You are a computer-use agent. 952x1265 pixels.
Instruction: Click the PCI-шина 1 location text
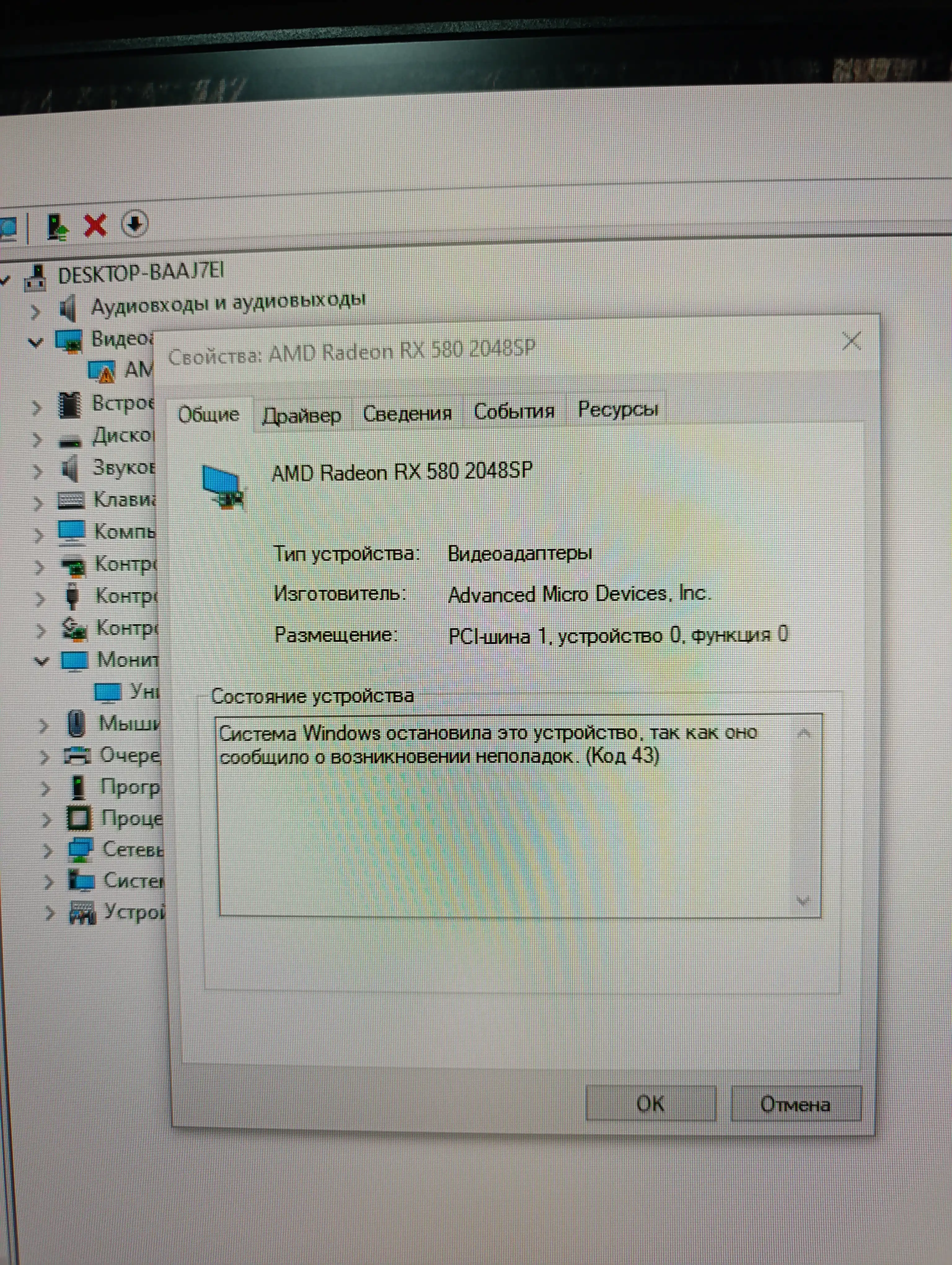(x=618, y=635)
